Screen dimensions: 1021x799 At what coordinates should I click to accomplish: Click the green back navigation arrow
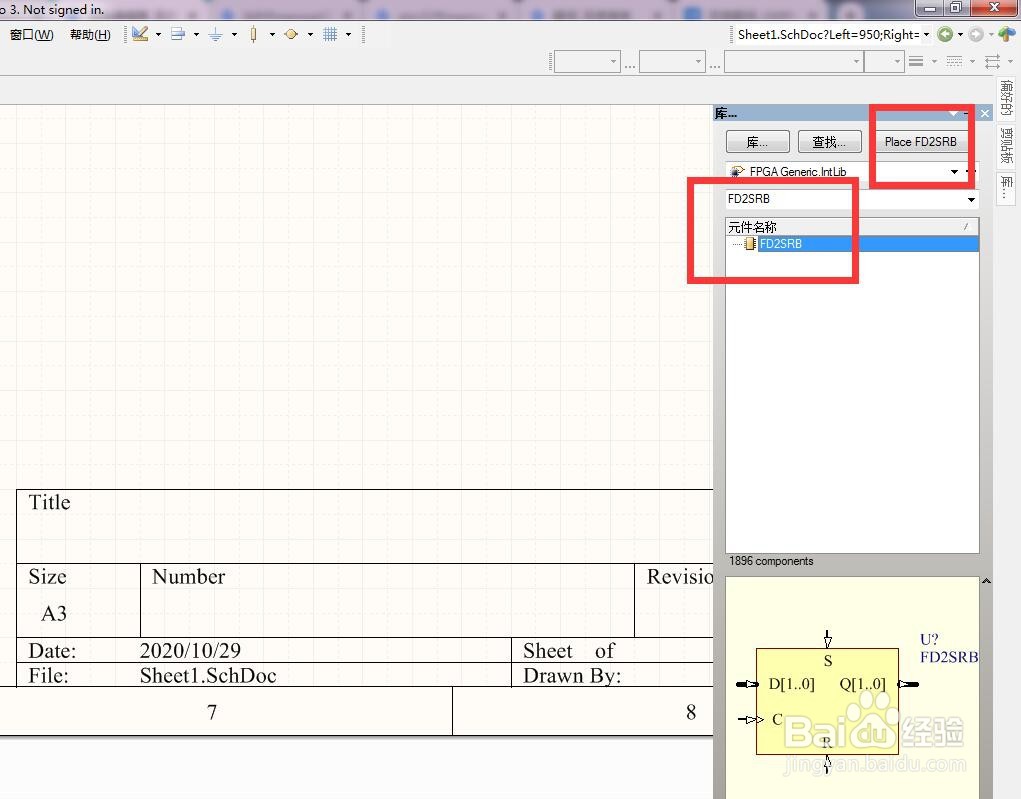pyautogui.click(x=945, y=35)
